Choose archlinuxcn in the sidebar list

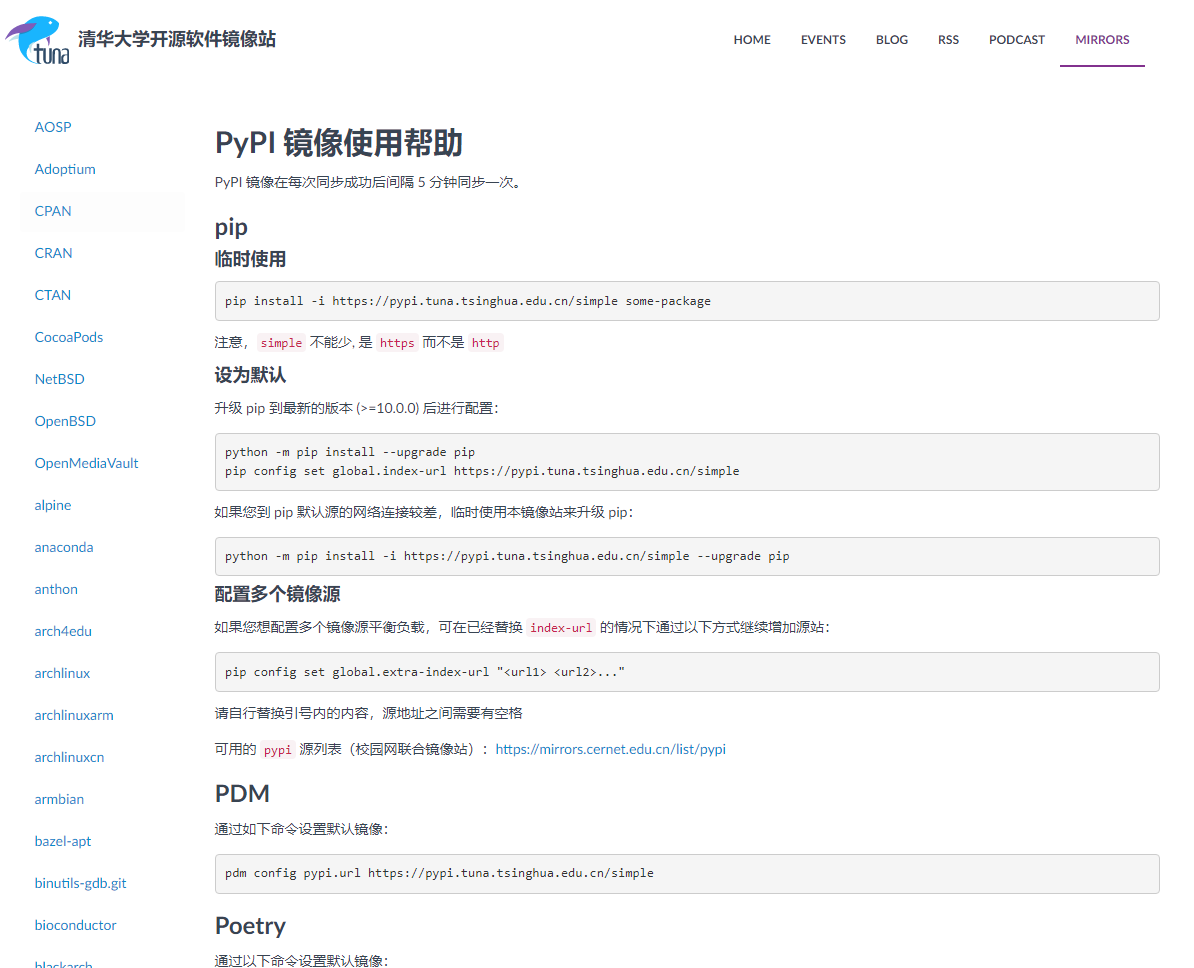coord(69,757)
